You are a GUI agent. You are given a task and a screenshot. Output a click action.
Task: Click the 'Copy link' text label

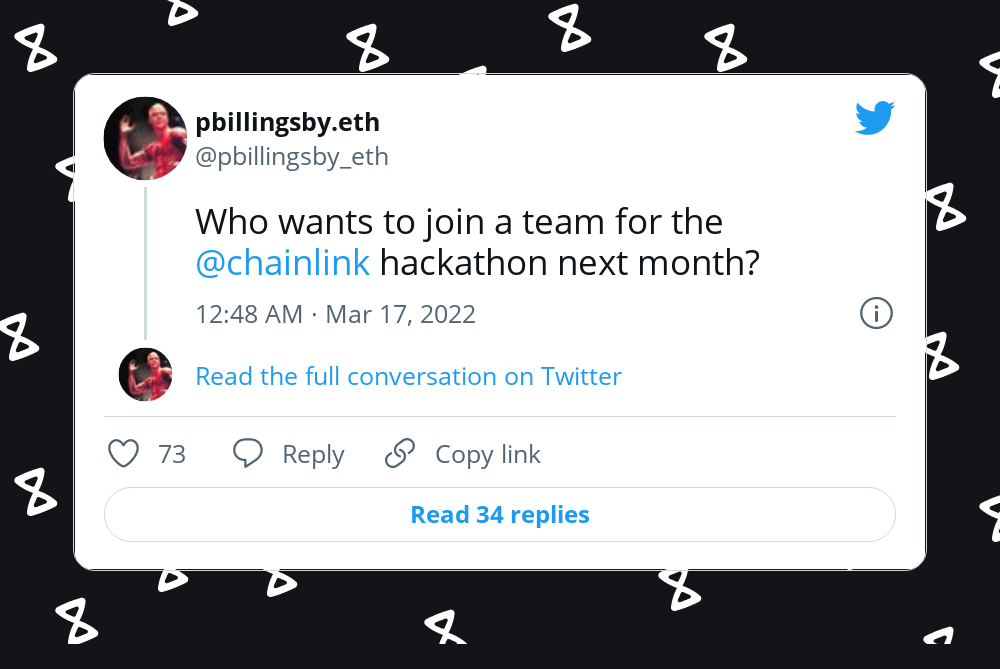487,454
